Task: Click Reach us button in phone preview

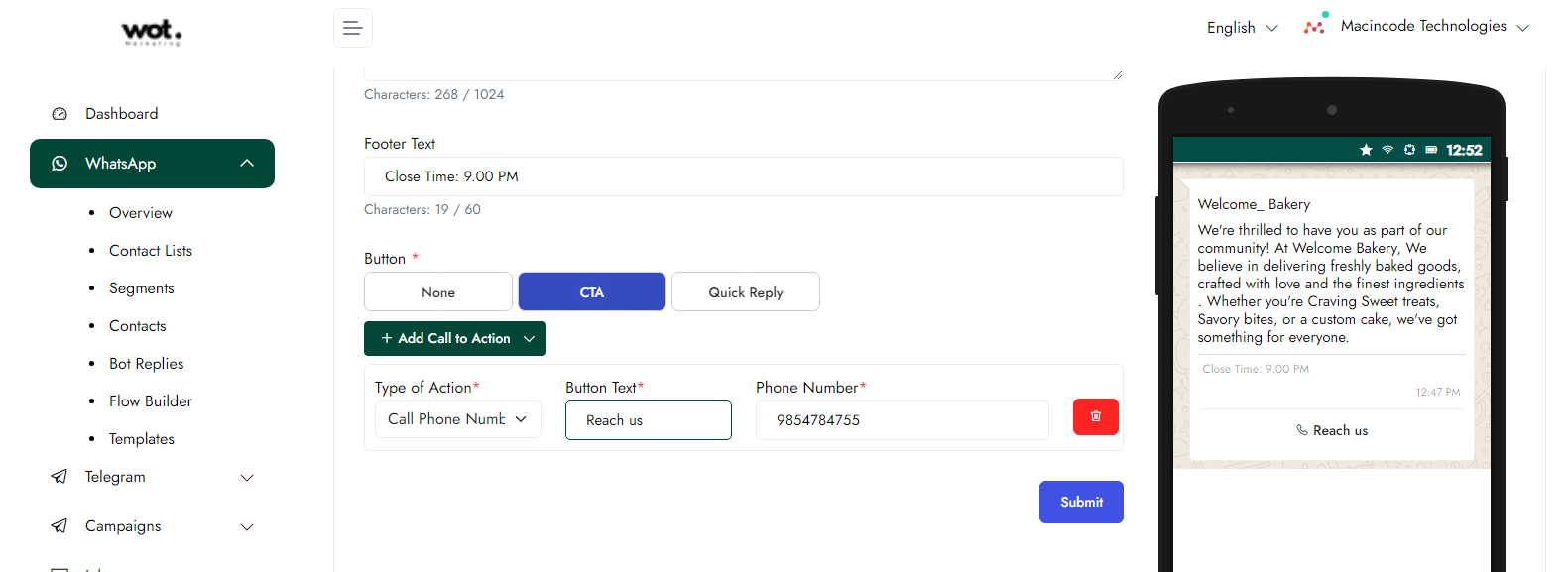Action: (x=1331, y=430)
